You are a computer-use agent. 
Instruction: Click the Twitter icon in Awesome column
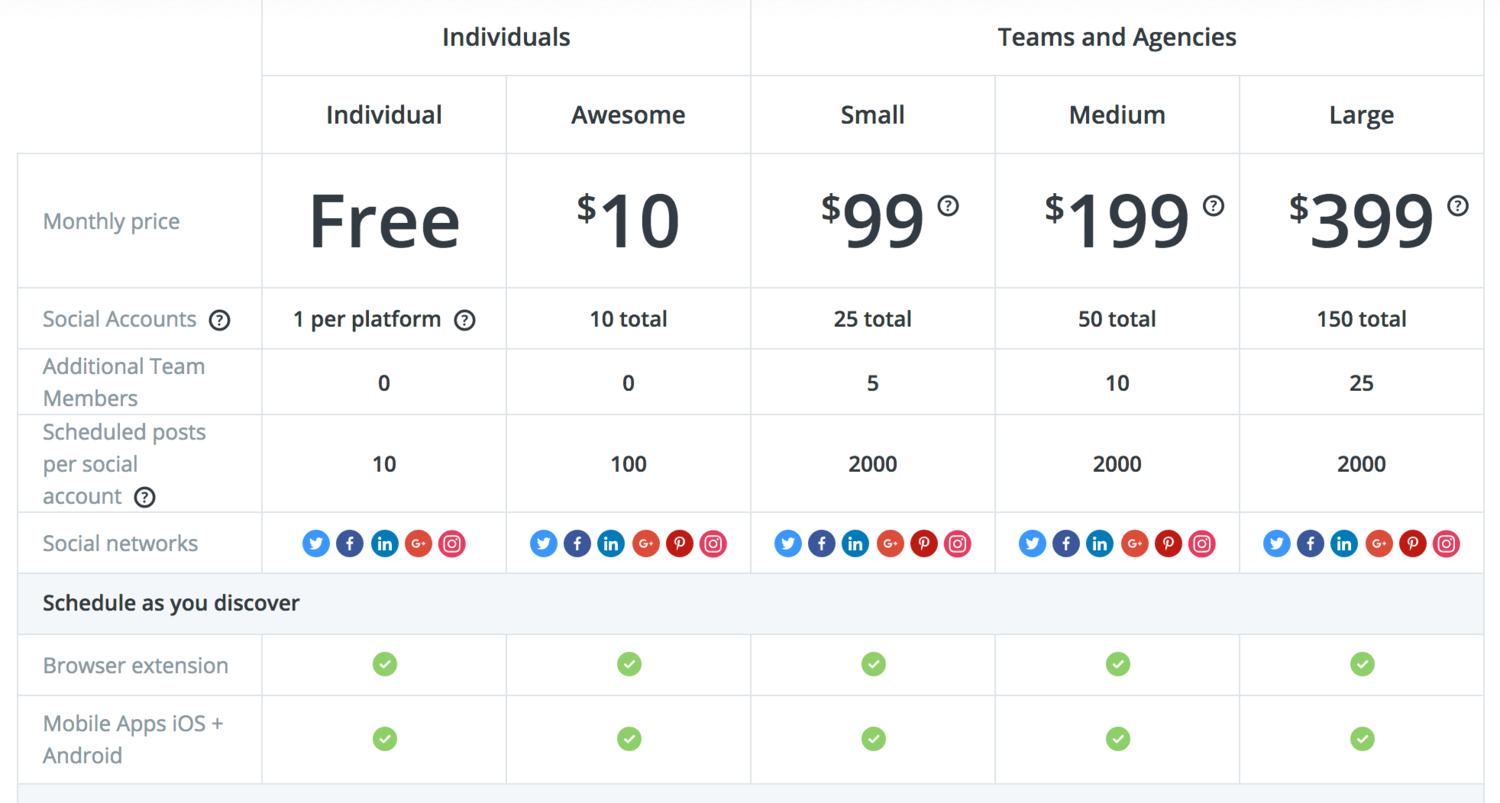[x=543, y=544]
